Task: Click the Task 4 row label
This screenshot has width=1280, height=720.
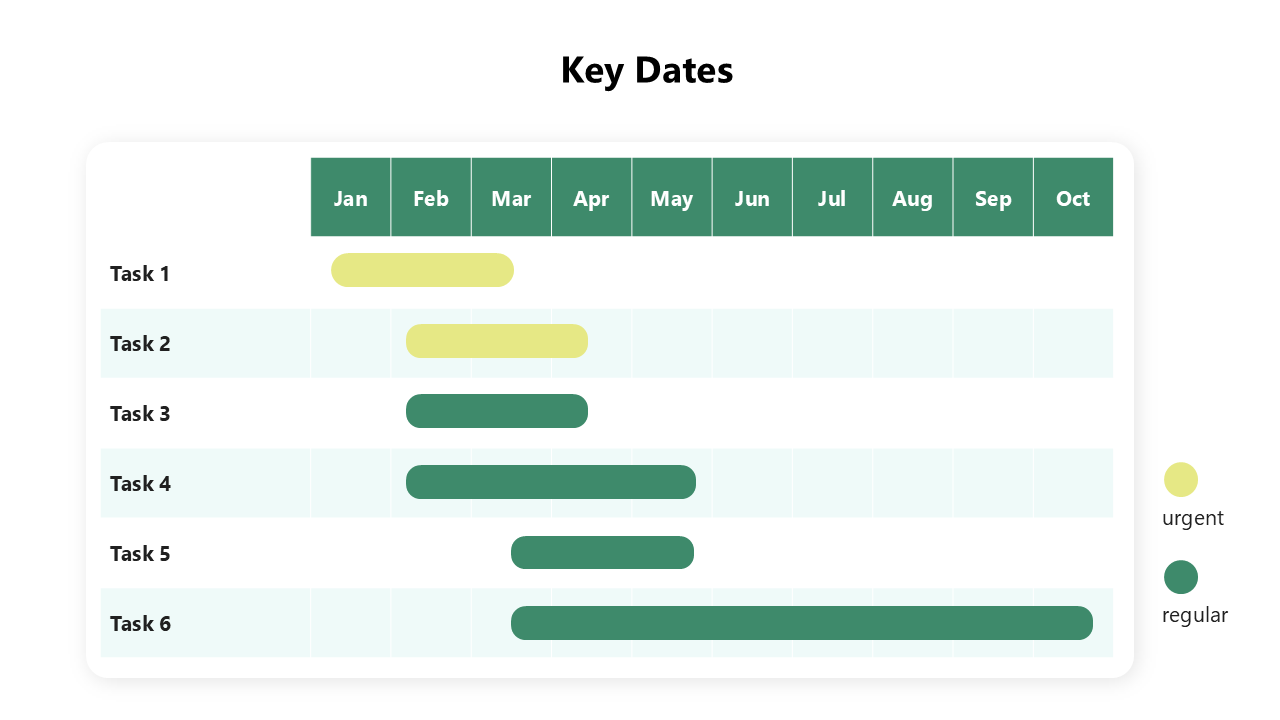Action: coord(140,484)
